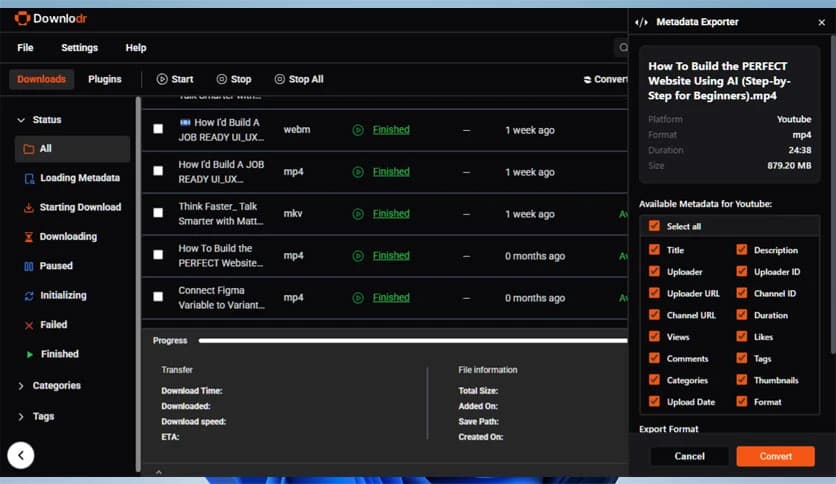Uncheck the Likes metadata checkbox

tap(742, 336)
